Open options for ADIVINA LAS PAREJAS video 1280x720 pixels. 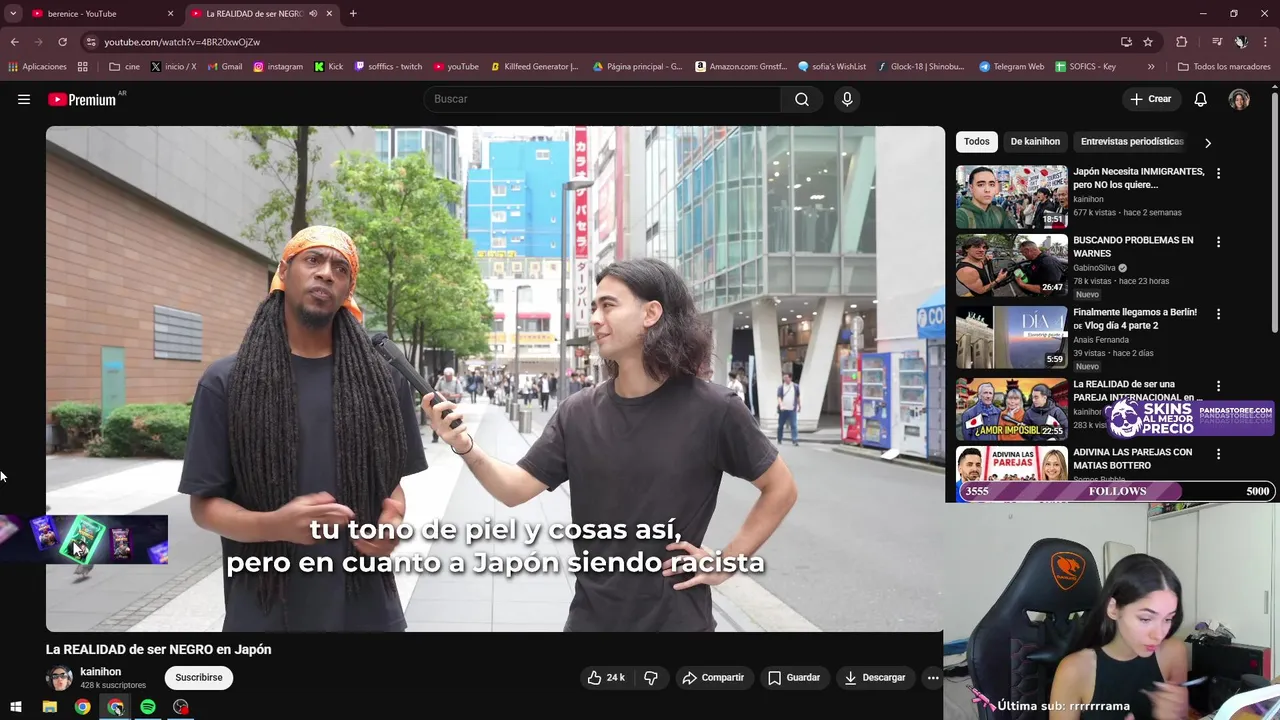click(x=1218, y=454)
